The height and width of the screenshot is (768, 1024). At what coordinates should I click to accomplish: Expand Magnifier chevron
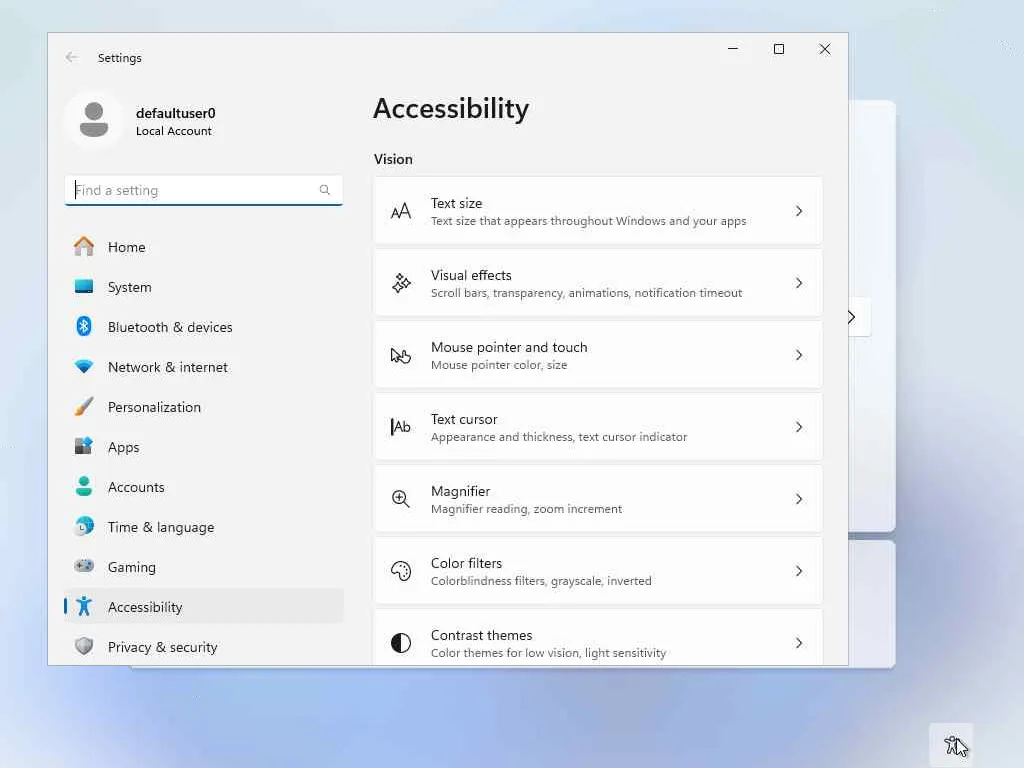pyautogui.click(x=799, y=499)
